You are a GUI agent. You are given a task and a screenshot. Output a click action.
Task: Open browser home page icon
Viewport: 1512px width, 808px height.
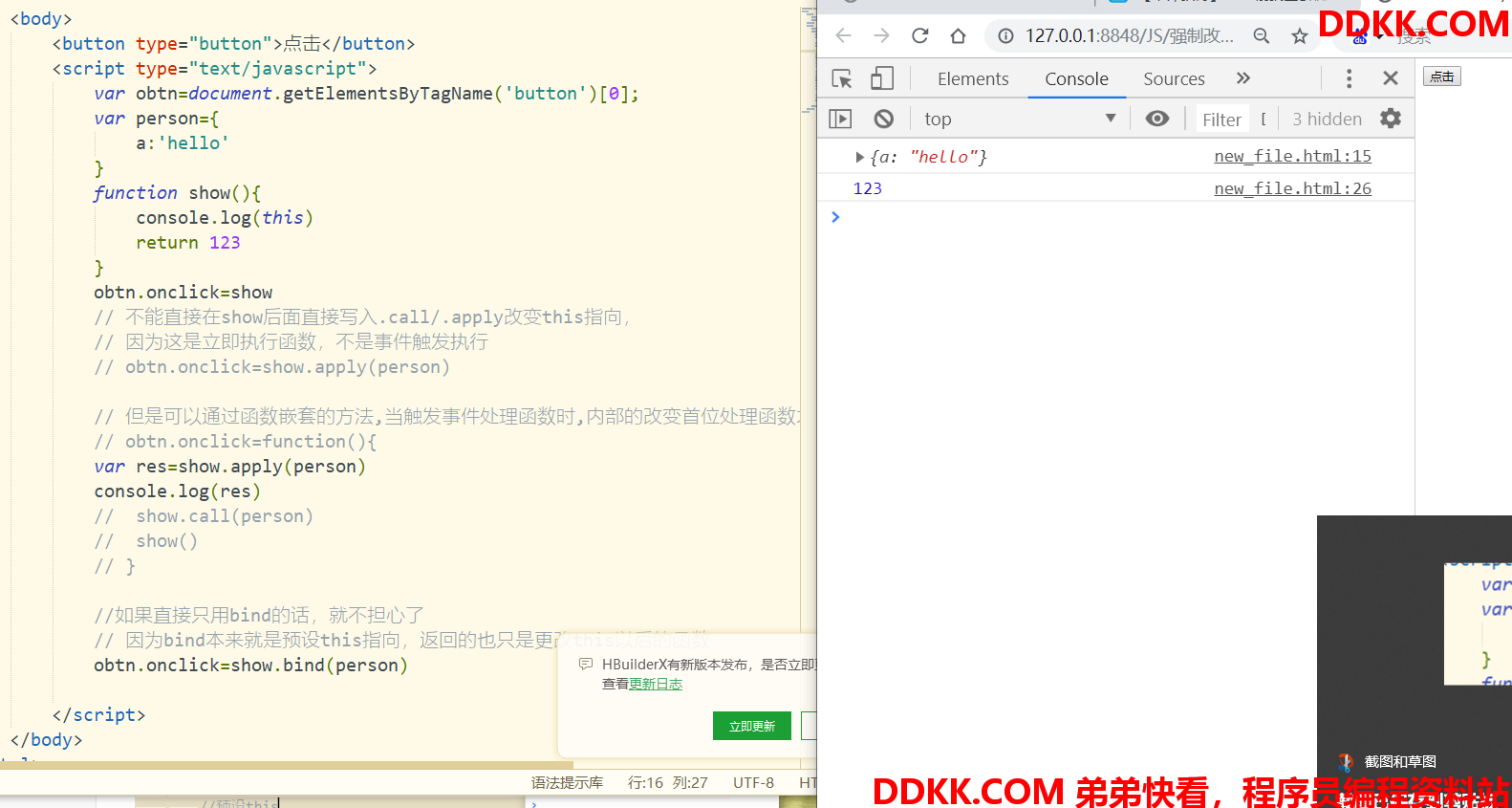click(958, 35)
